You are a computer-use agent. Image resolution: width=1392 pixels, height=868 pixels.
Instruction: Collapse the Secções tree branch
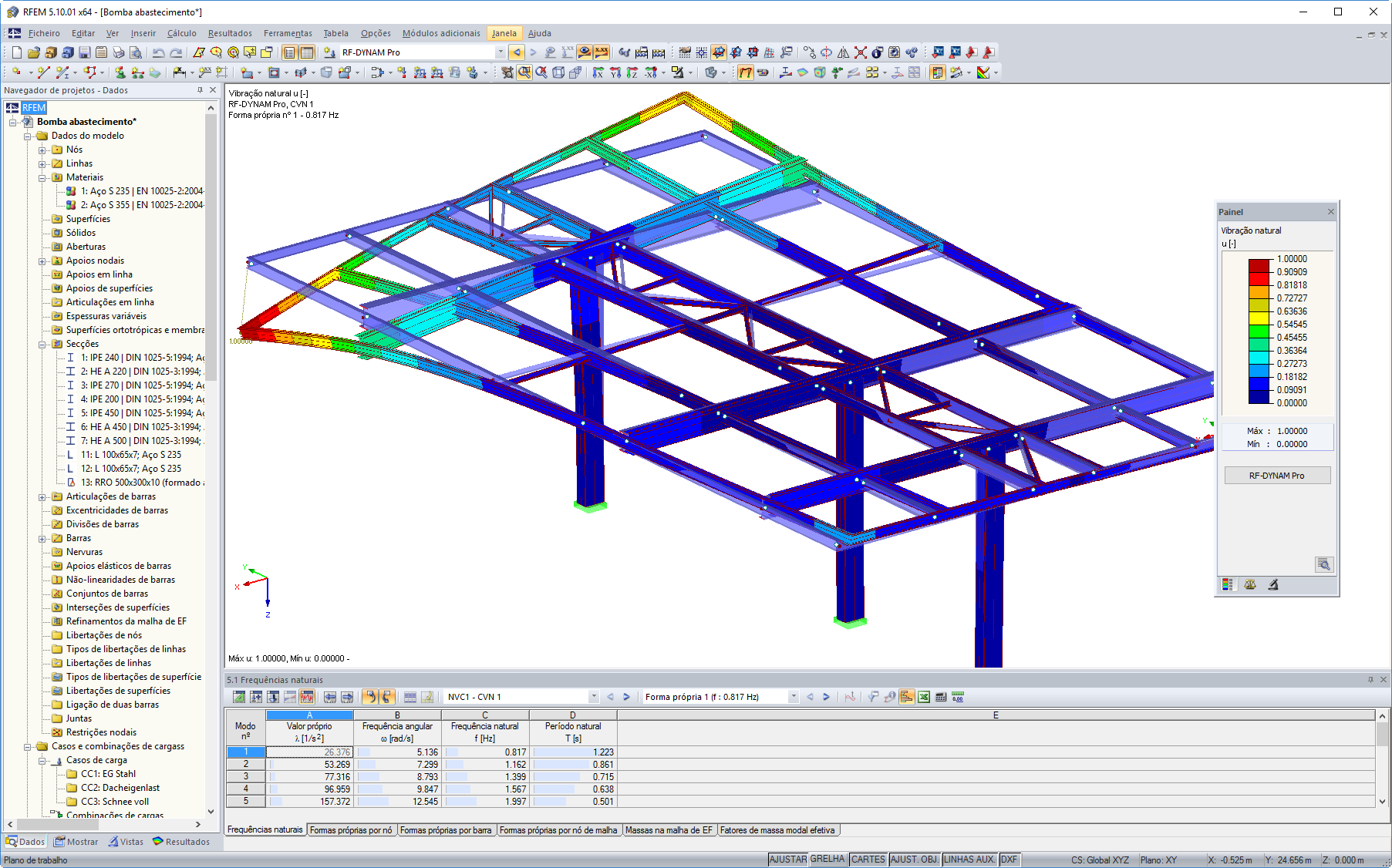coord(44,343)
